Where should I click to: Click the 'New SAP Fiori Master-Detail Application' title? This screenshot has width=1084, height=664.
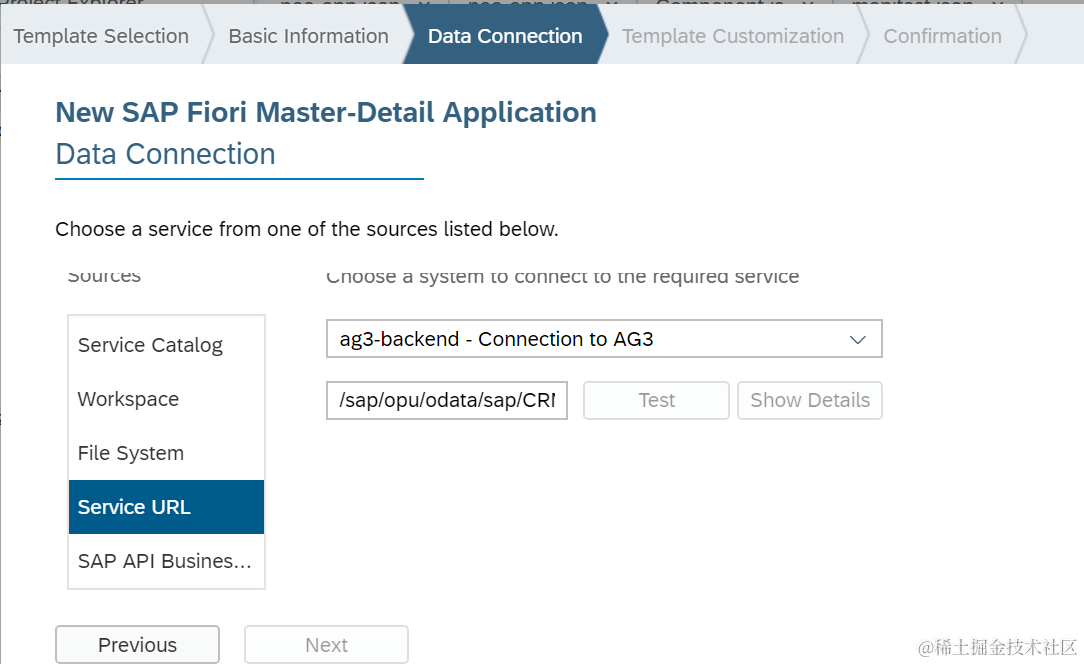pos(326,112)
